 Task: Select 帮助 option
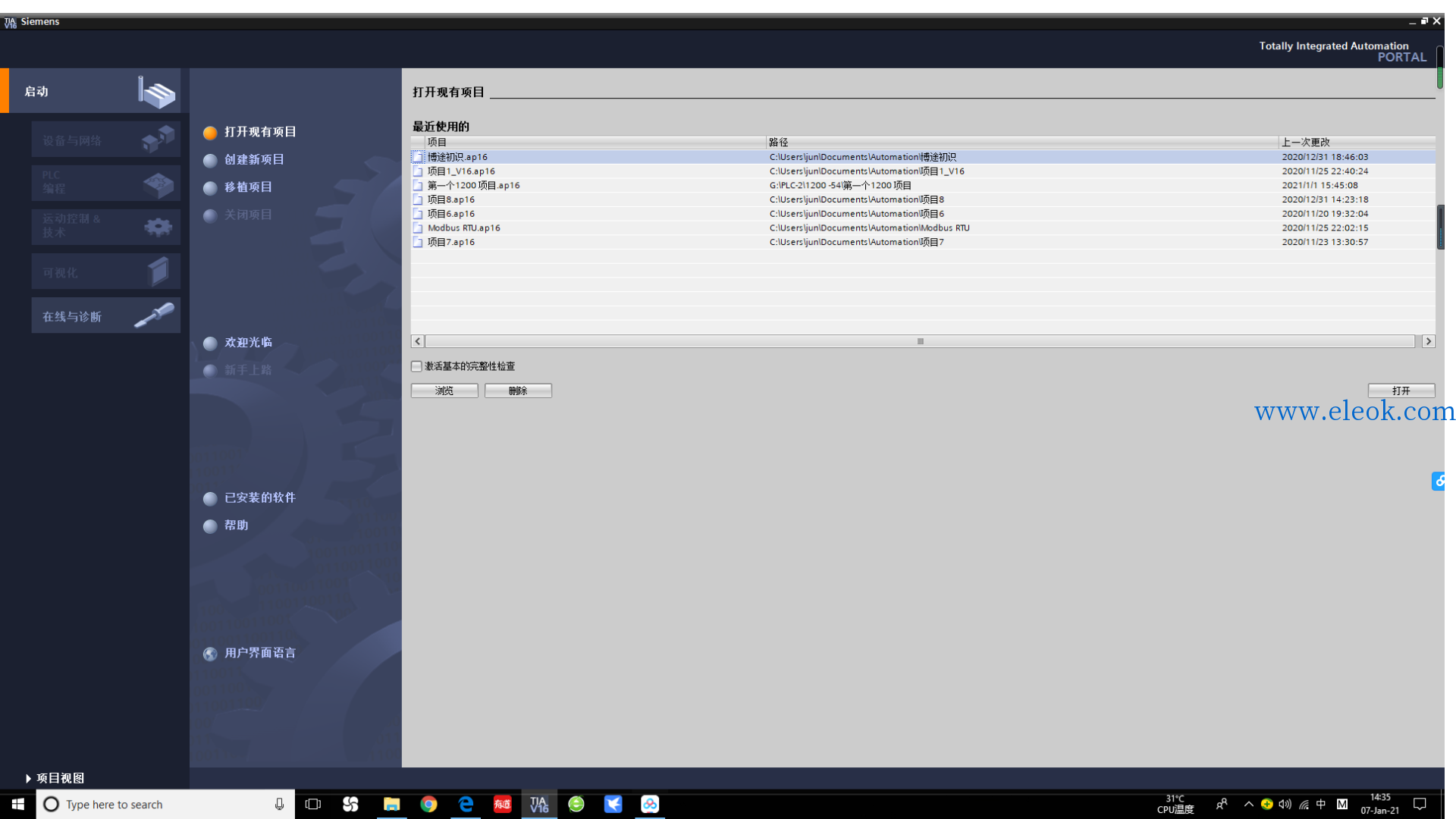tap(226, 526)
